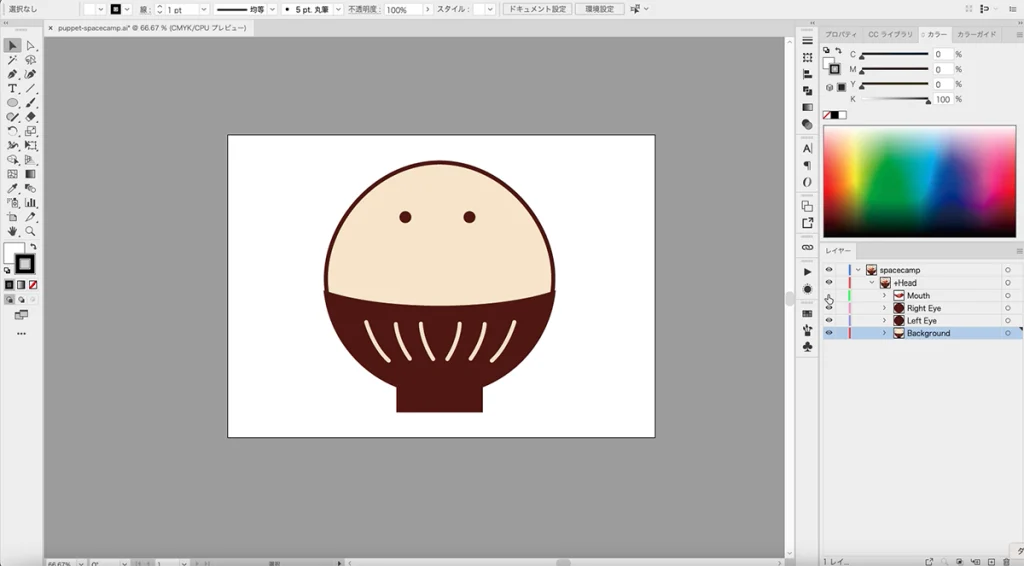
Task: Switch to the カラーガイド tab
Action: 976,34
